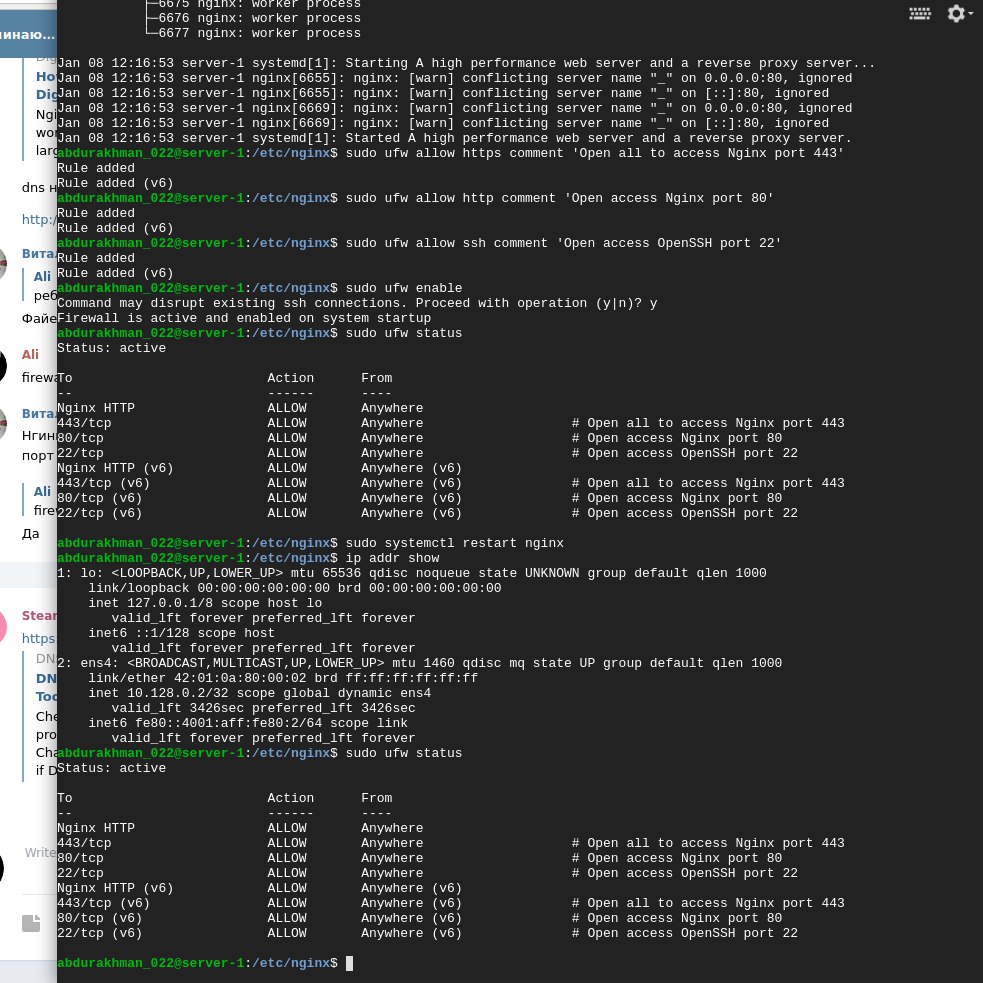Click the 'Starting A high performance web server' log line

[x=465, y=63]
